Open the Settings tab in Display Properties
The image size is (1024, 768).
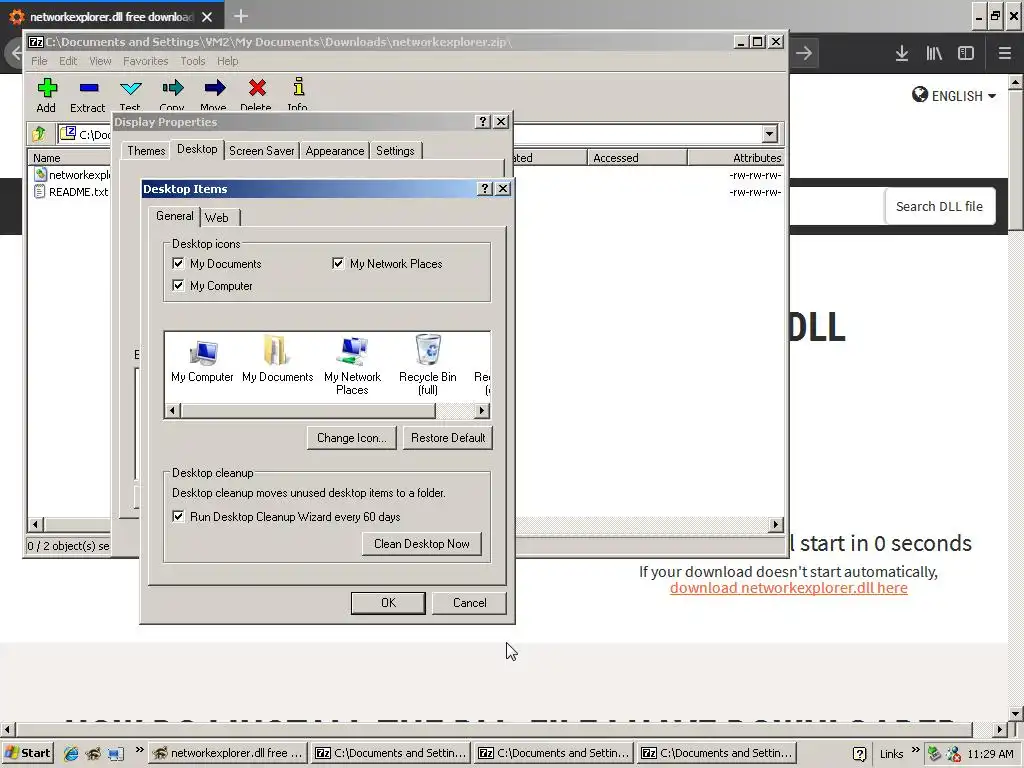click(x=395, y=151)
